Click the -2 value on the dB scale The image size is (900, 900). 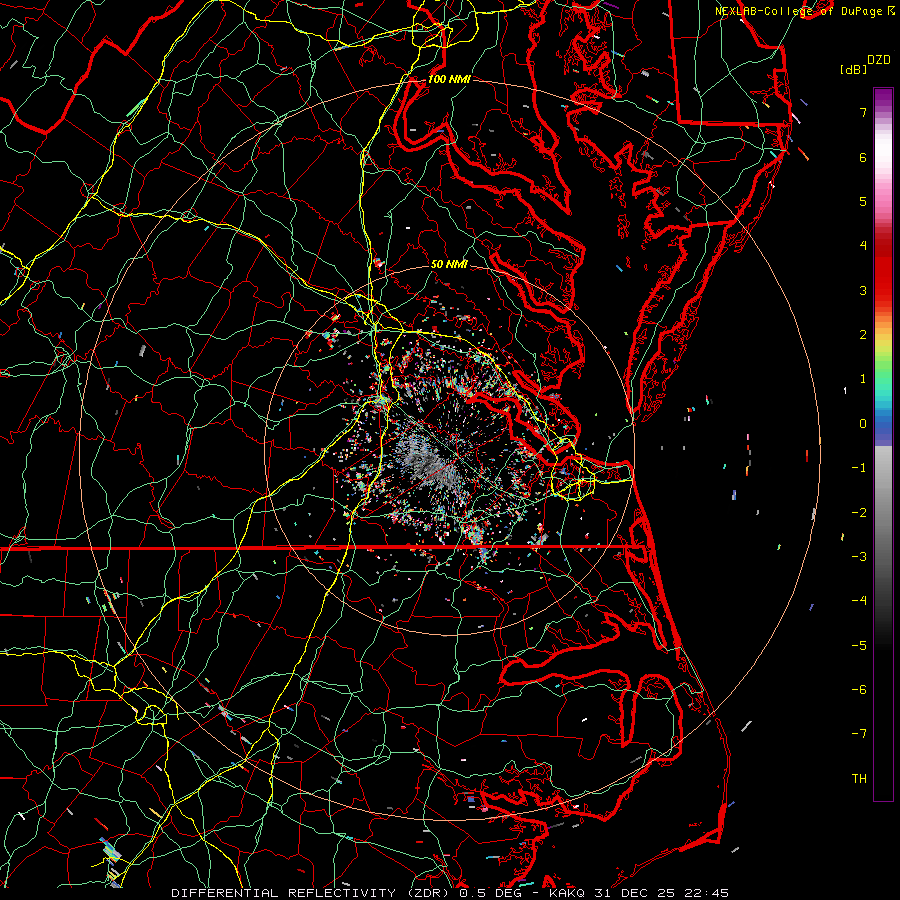(x=859, y=513)
